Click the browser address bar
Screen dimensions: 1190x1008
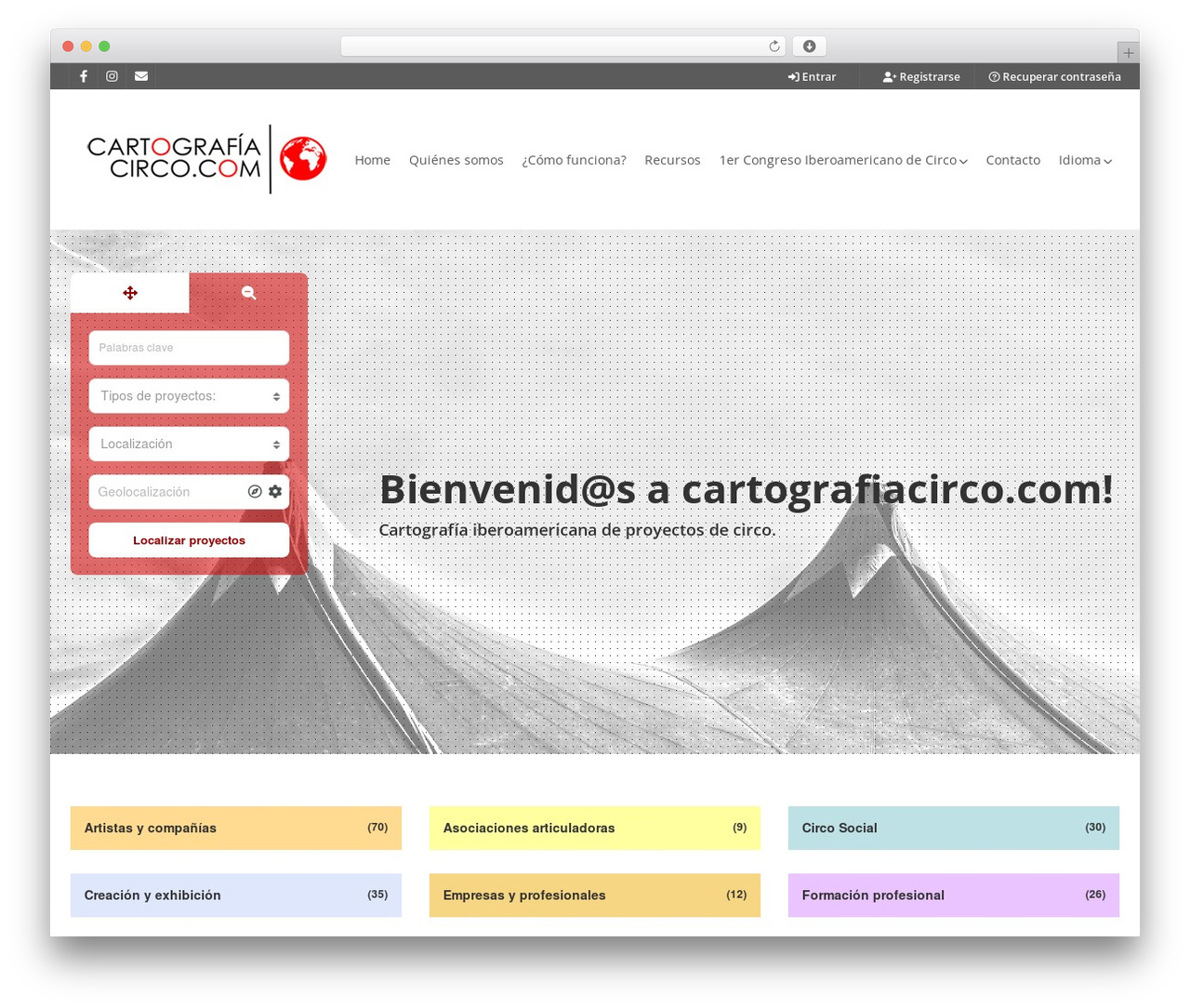coord(563,46)
